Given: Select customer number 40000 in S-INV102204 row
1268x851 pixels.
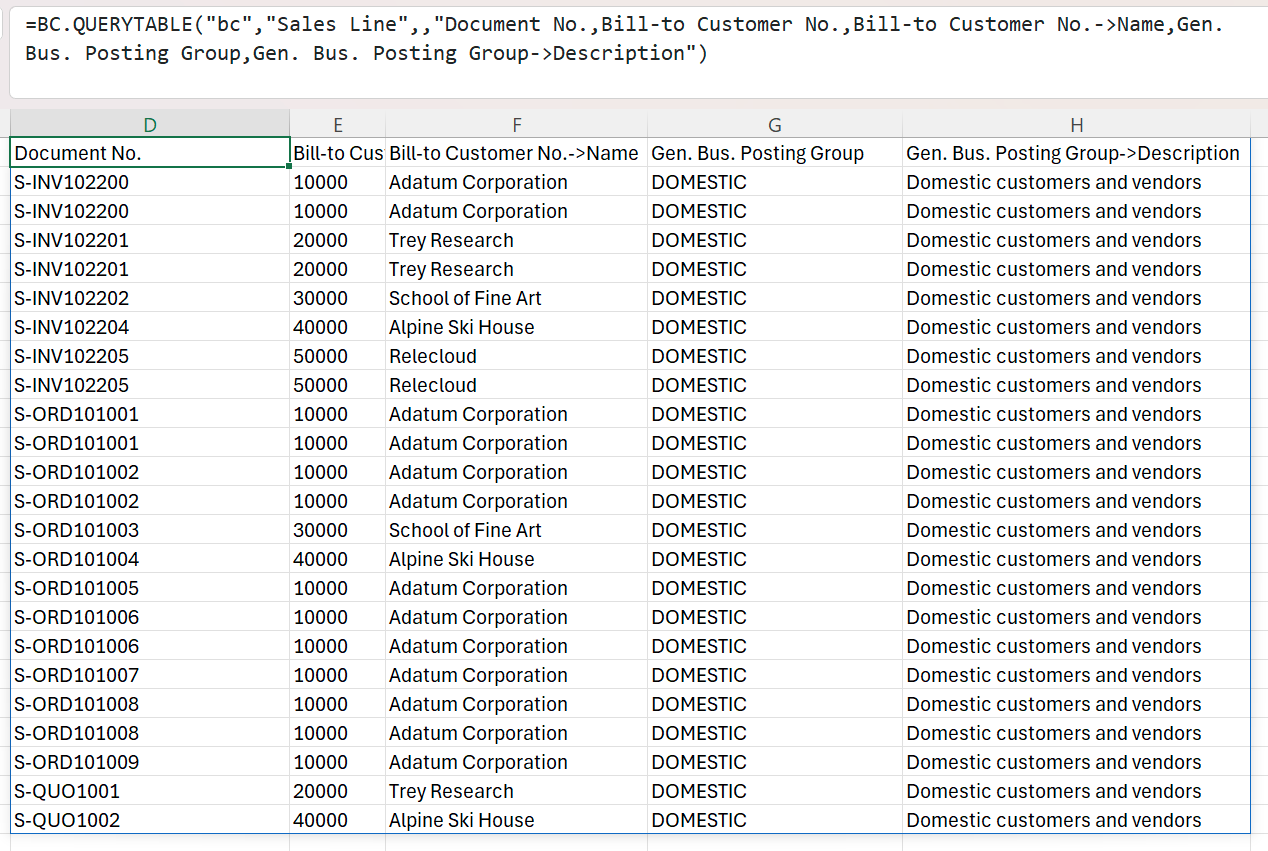Looking at the screenshot, I should (x=338, y=327).
